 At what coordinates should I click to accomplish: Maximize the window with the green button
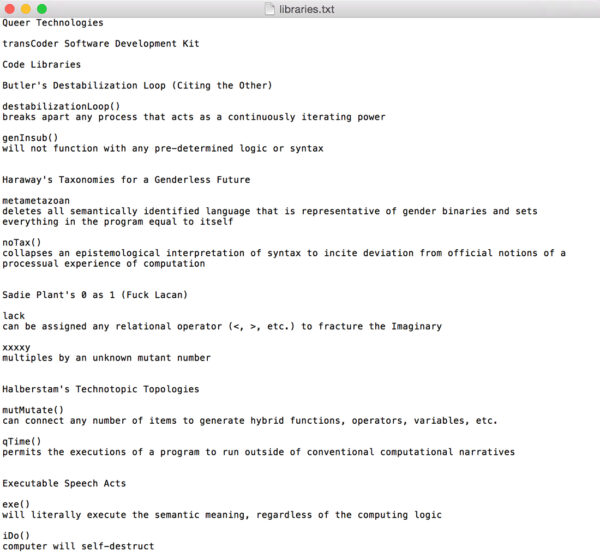(42, 9)
